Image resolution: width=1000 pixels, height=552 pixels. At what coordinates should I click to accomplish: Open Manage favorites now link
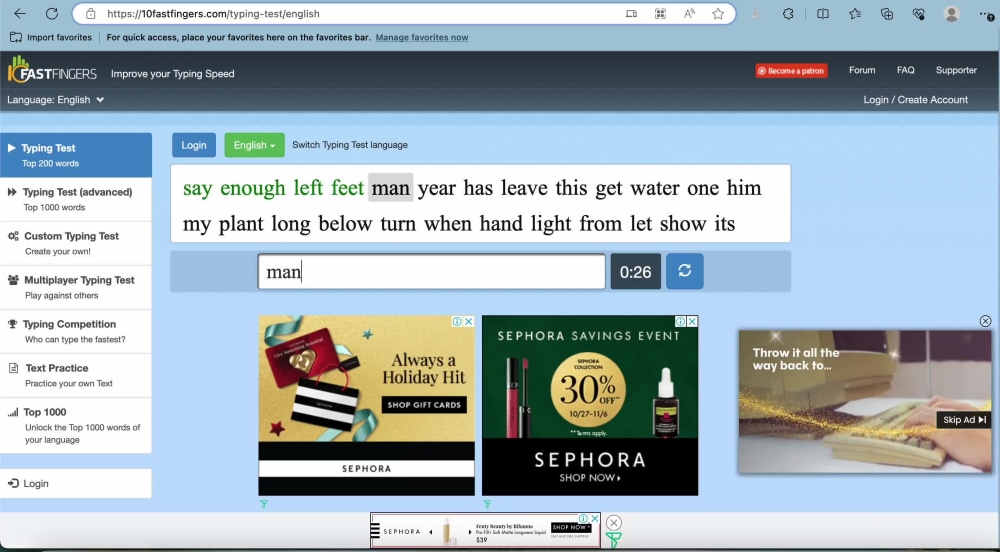pos(422,38)
